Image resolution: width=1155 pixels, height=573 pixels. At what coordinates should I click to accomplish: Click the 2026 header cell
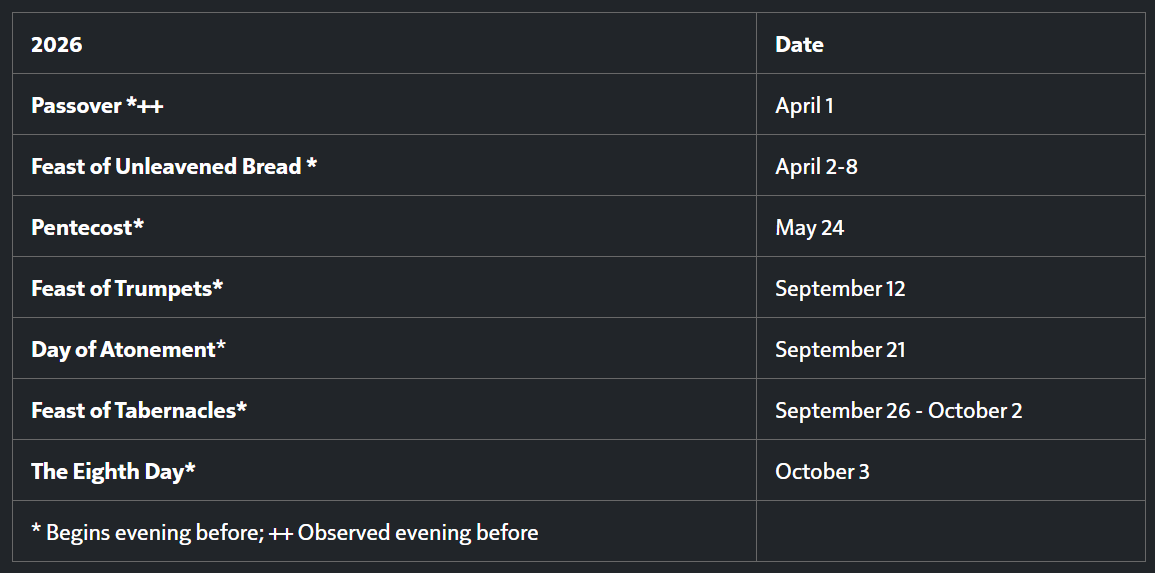[x=57, y=44]
